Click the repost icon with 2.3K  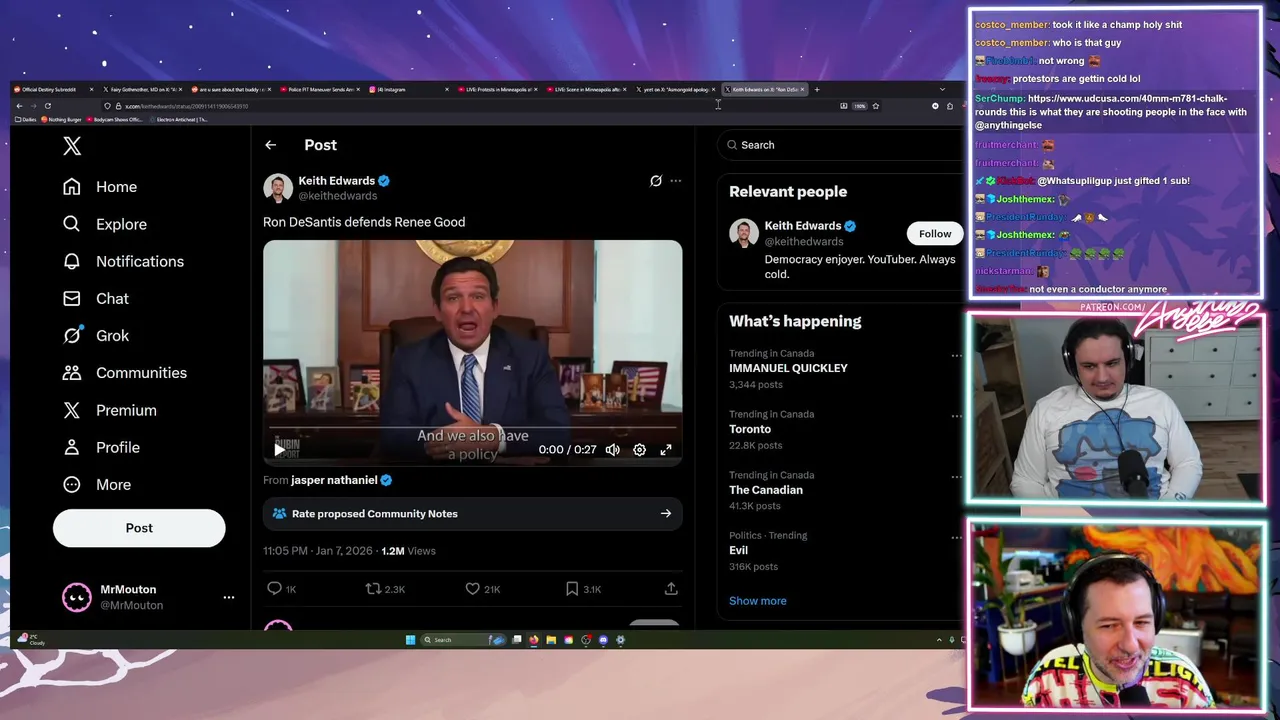point(373,589)
